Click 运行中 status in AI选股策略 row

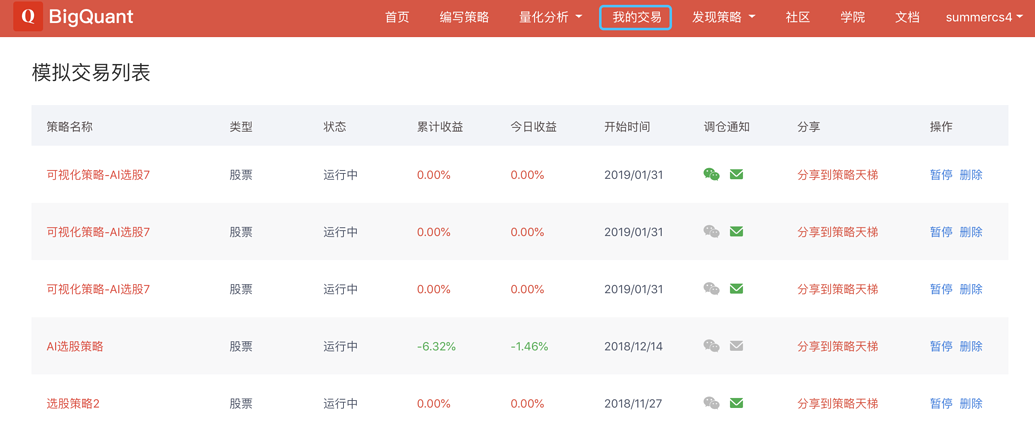coord(341,346)
